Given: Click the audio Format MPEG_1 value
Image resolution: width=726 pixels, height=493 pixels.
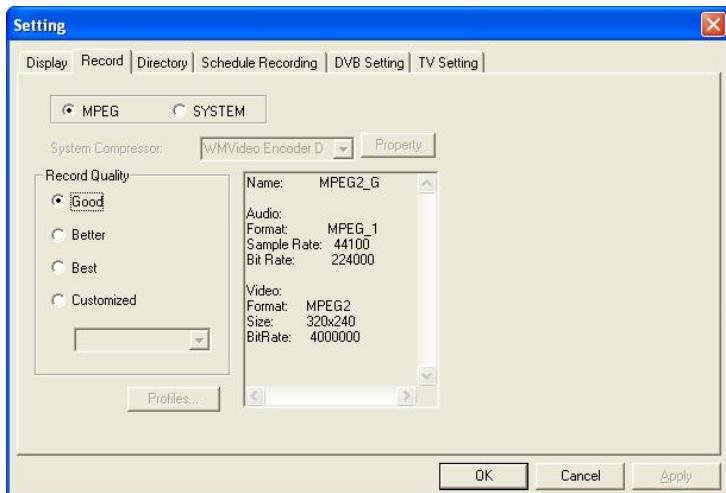Looking at the screenshot, I should point(352,229).
